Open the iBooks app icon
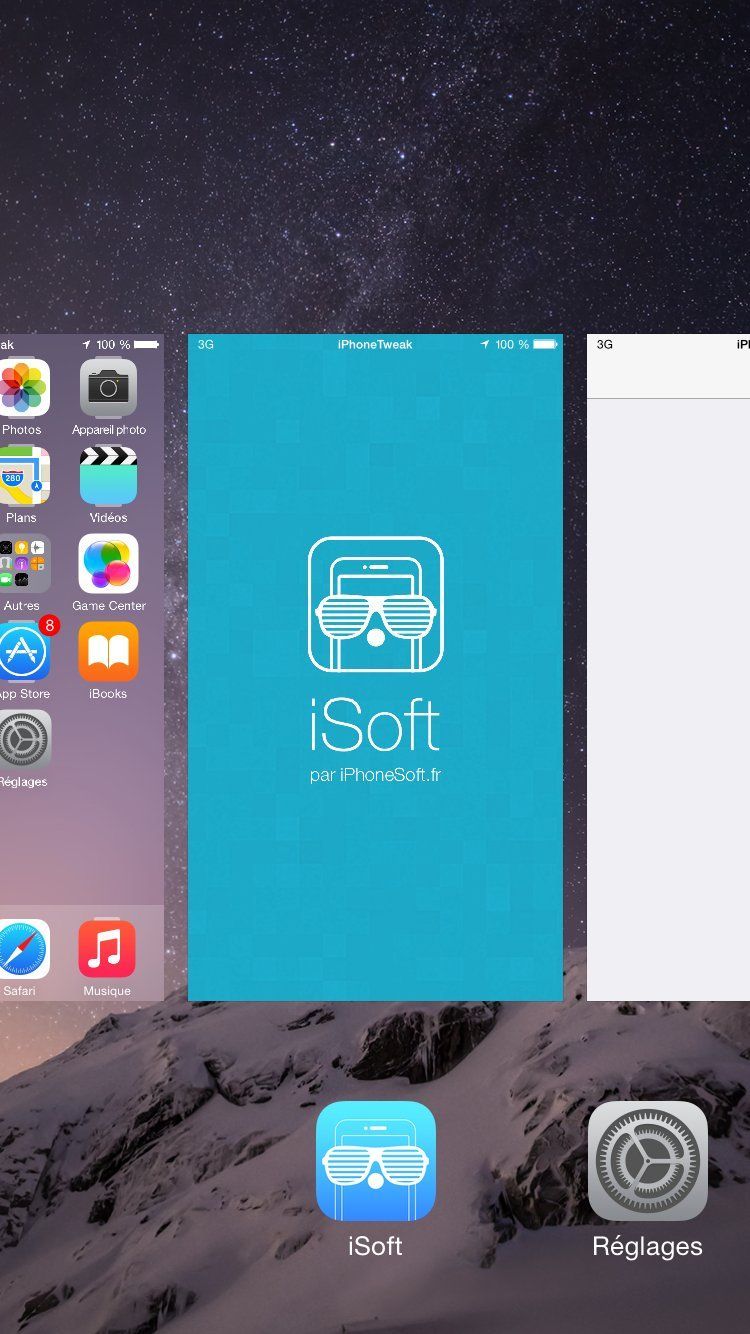750x1334 pixels. coord(108,652)
